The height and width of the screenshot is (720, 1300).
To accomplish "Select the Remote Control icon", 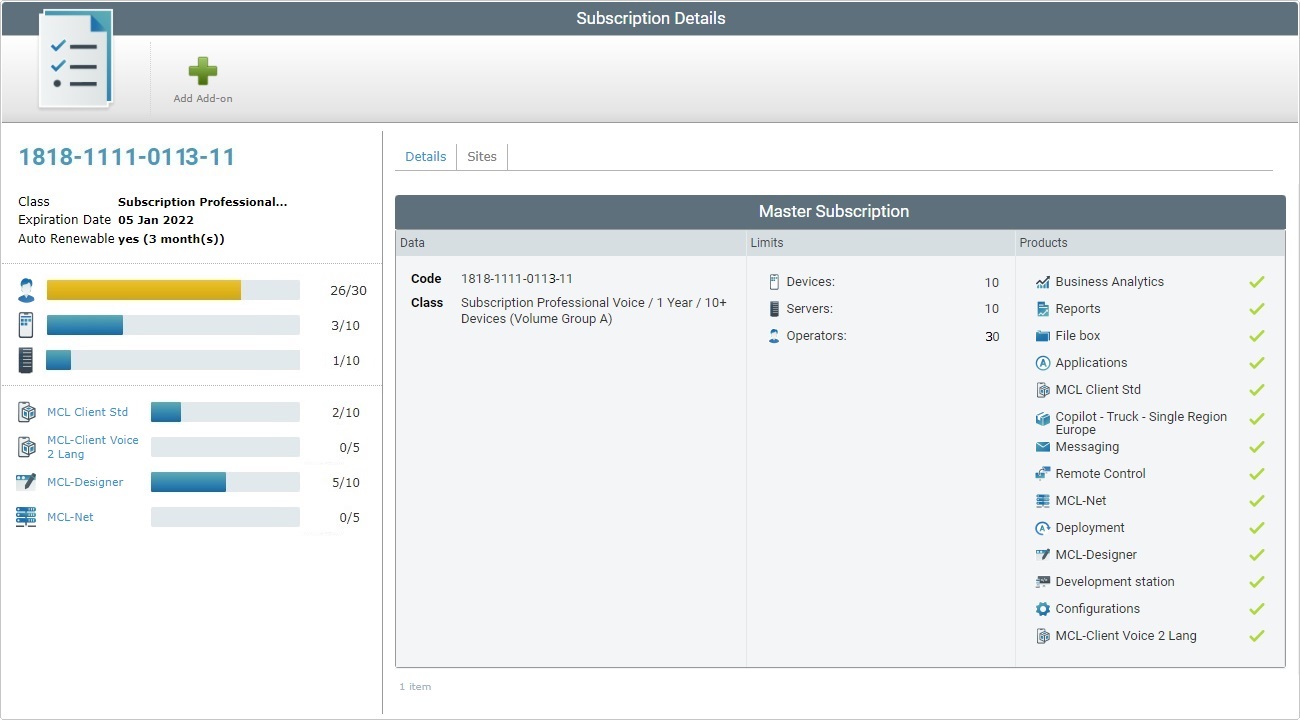I will (x=1043, y=473).
